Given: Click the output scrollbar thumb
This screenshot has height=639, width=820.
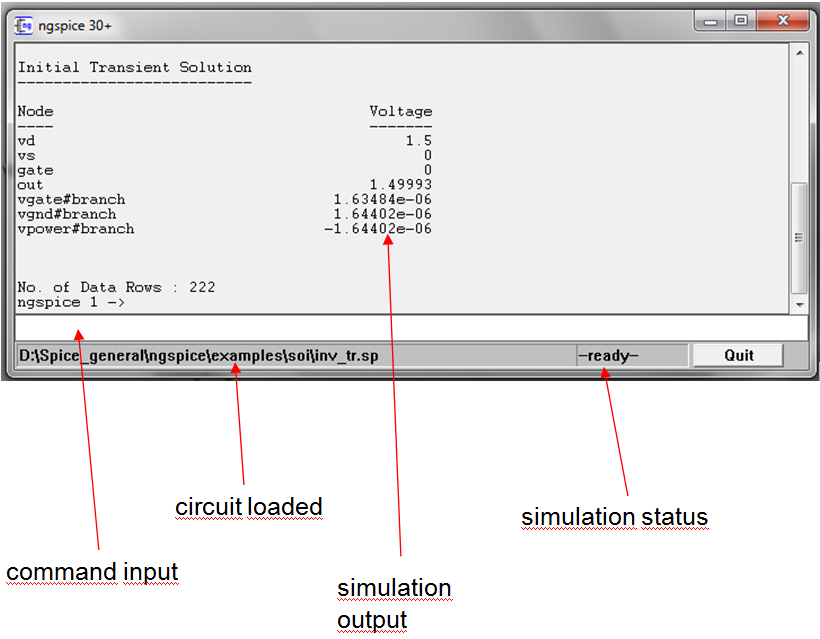Looking at the screenshot, I should click(798, 235).
